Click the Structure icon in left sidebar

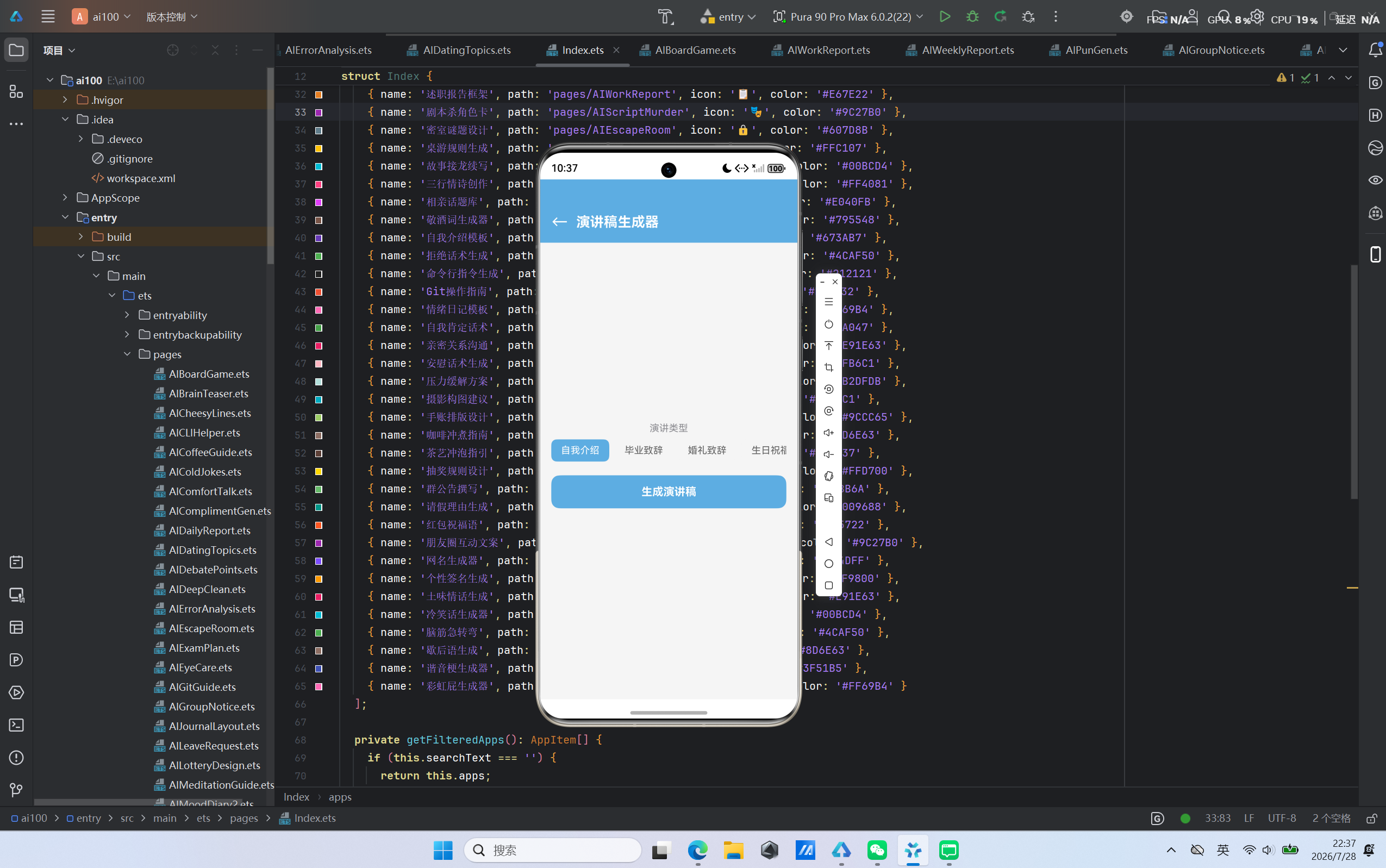(16, 91)
